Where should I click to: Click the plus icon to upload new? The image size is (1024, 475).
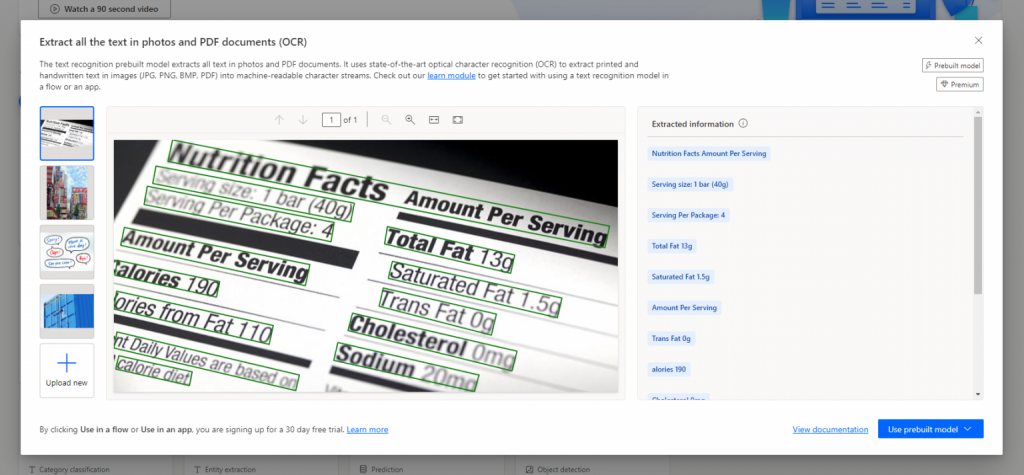tap(67, 363)
